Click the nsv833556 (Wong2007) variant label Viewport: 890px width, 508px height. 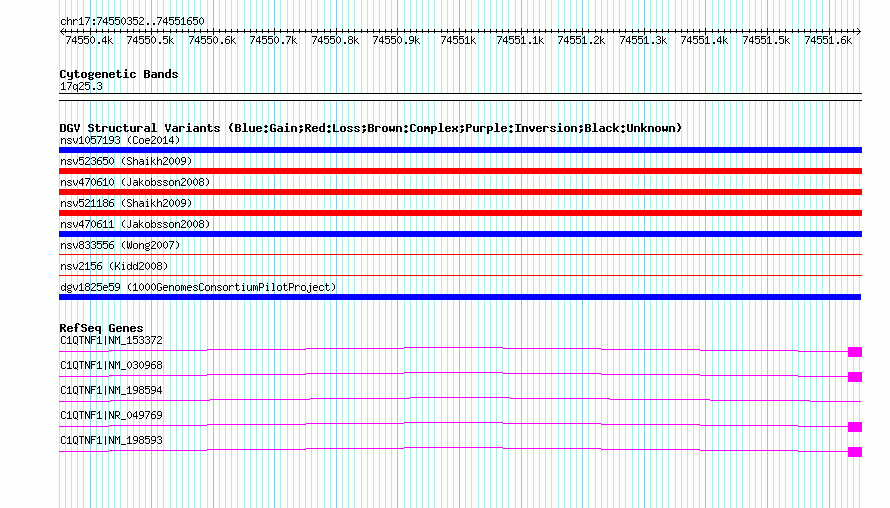[120, 245]
